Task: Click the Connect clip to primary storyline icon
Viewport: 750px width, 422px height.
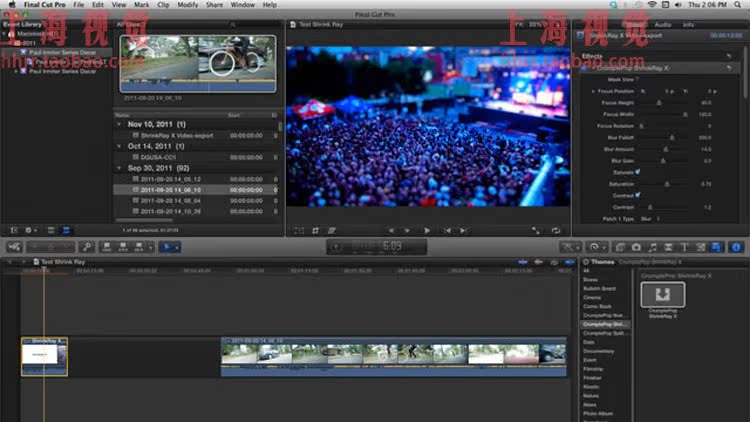Action: (x=107, y=247)
